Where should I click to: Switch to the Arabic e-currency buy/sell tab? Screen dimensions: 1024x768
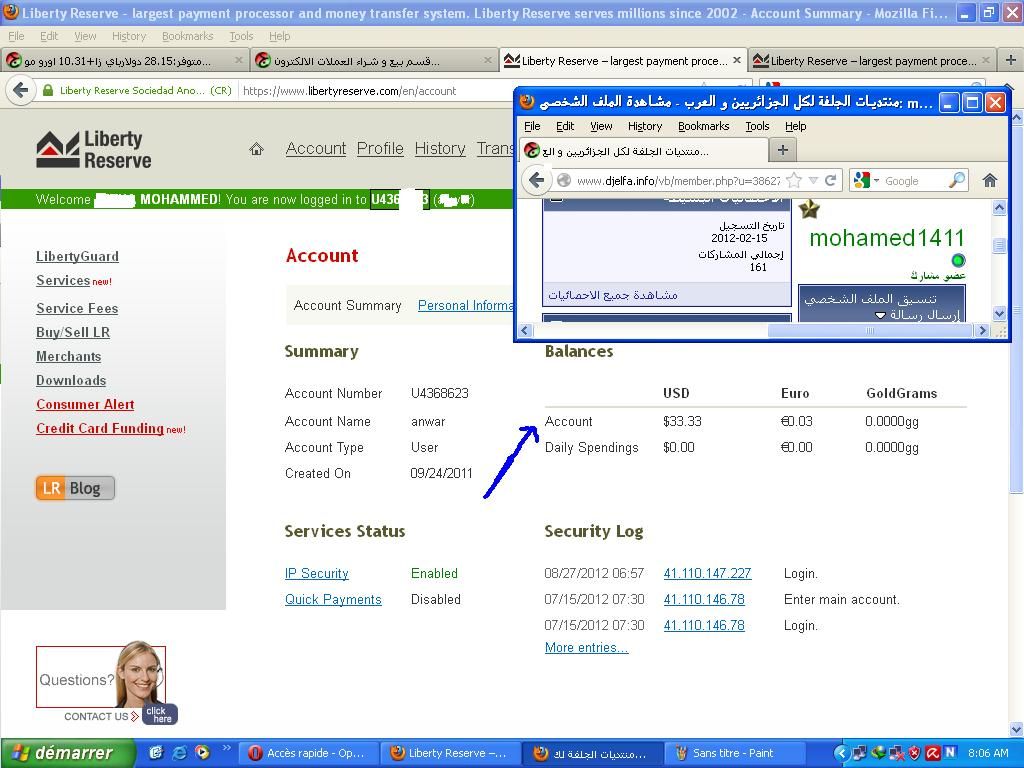(x=373, y=60)
